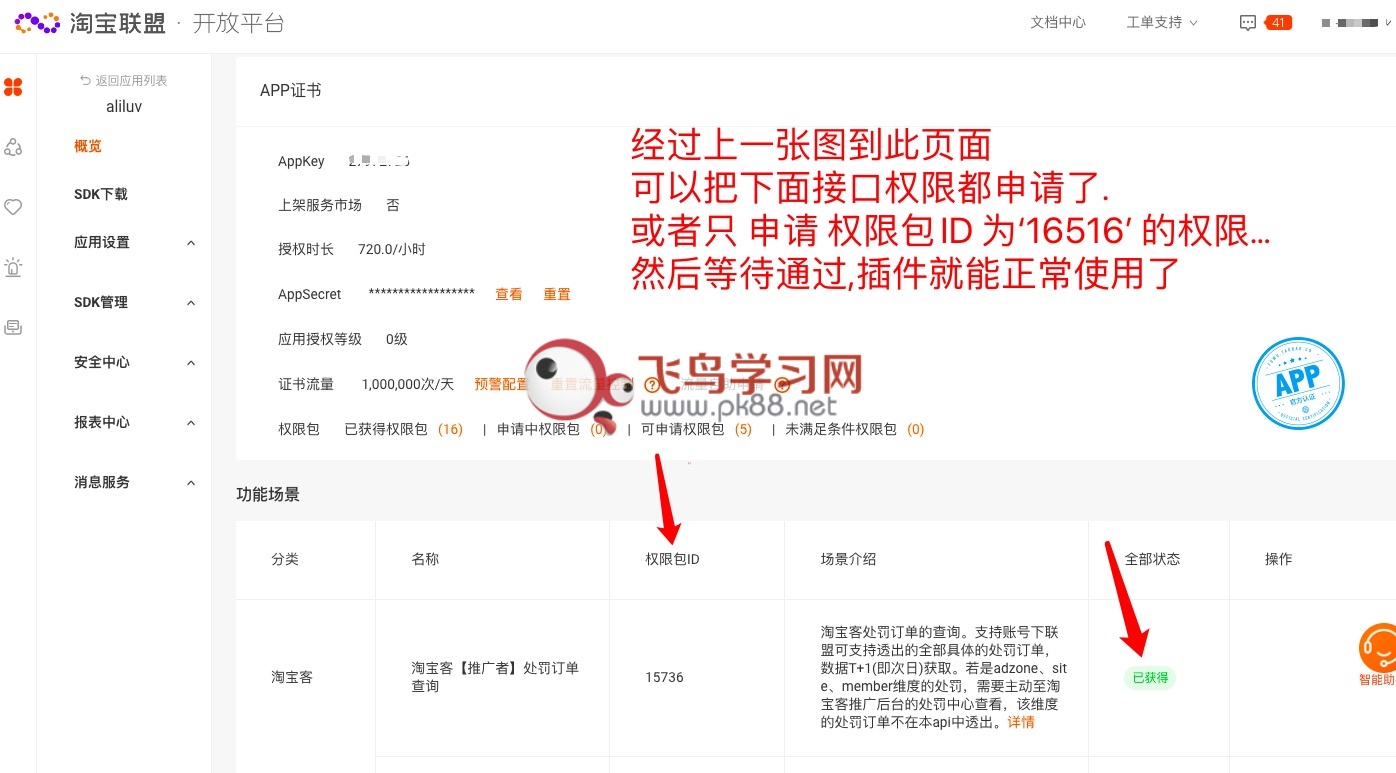Open the alarm light icon in left rail
This screenshot has width=1396, height=773.
point(13,267)
